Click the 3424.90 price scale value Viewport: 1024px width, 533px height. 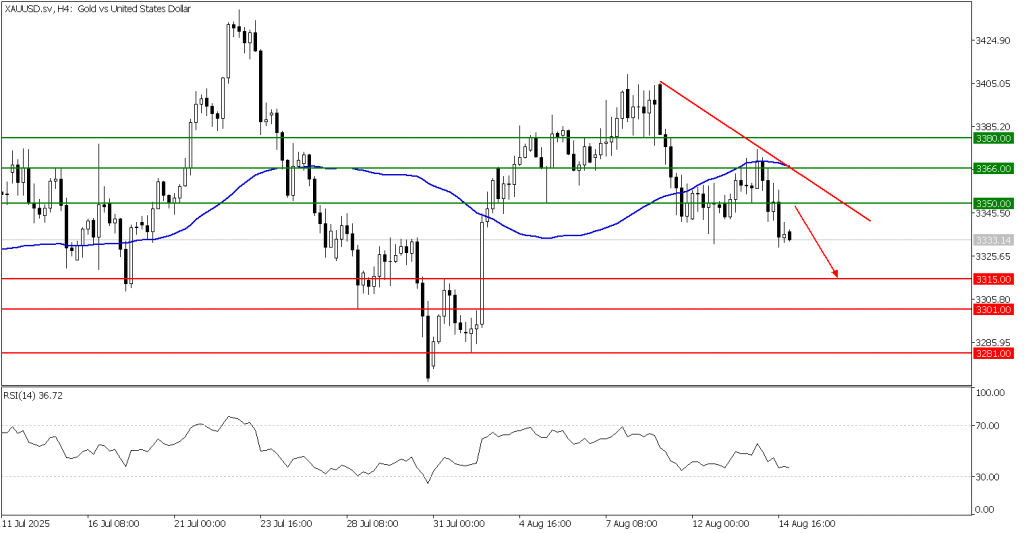(x=993, y=40)
